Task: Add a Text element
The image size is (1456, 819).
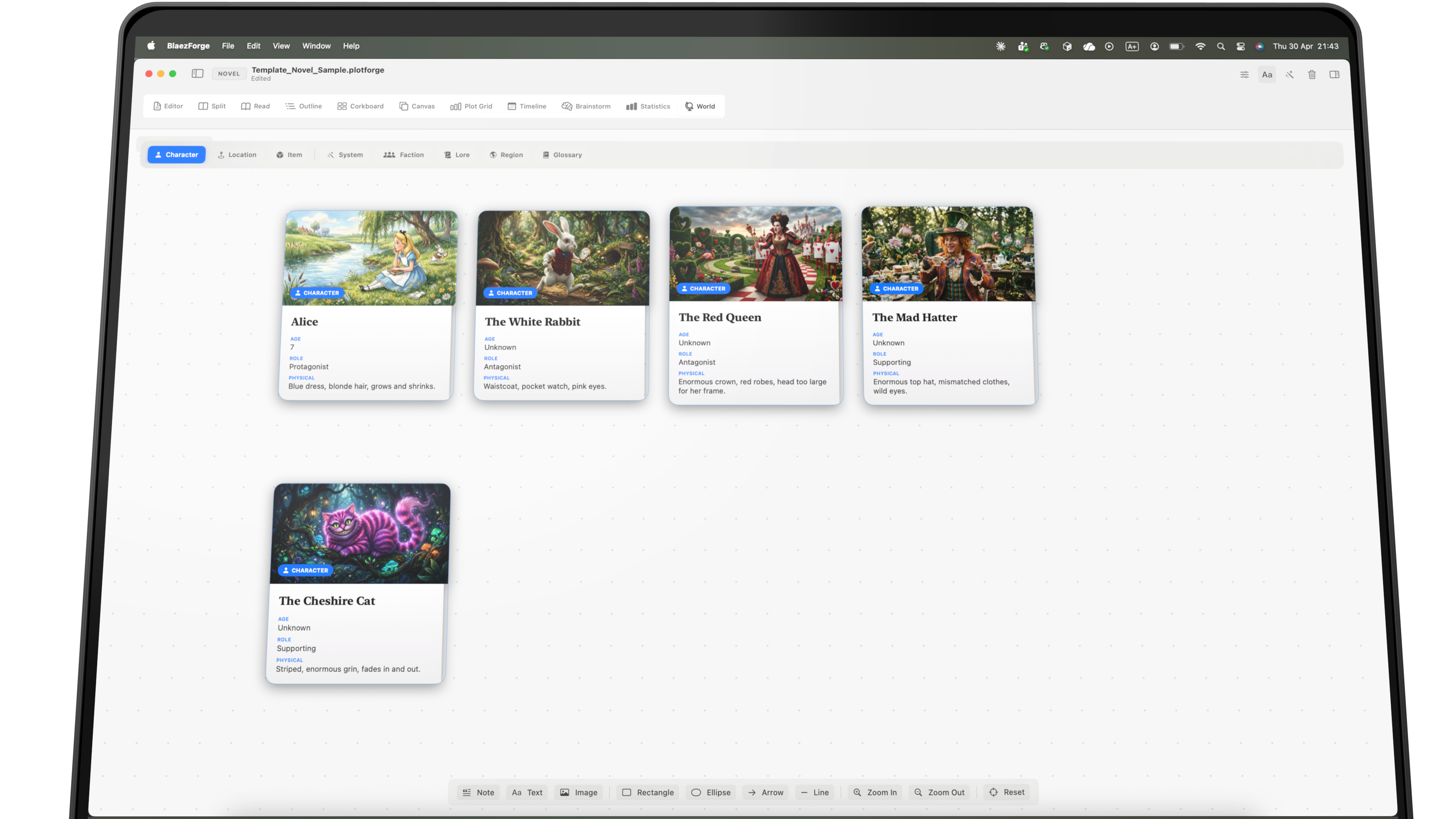Action: 527,792
